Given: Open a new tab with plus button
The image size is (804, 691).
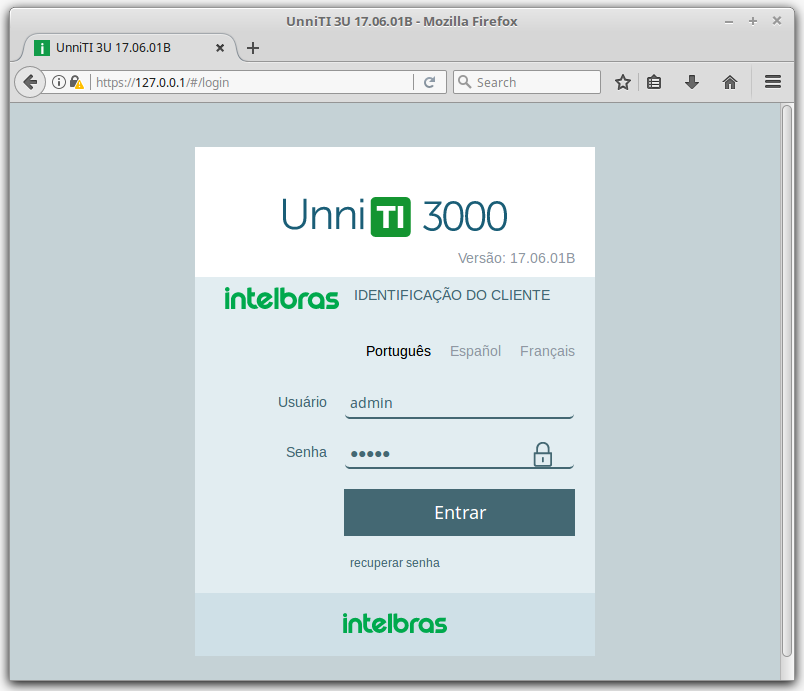Looking at the screenshot, I should [x=253, y=47].
